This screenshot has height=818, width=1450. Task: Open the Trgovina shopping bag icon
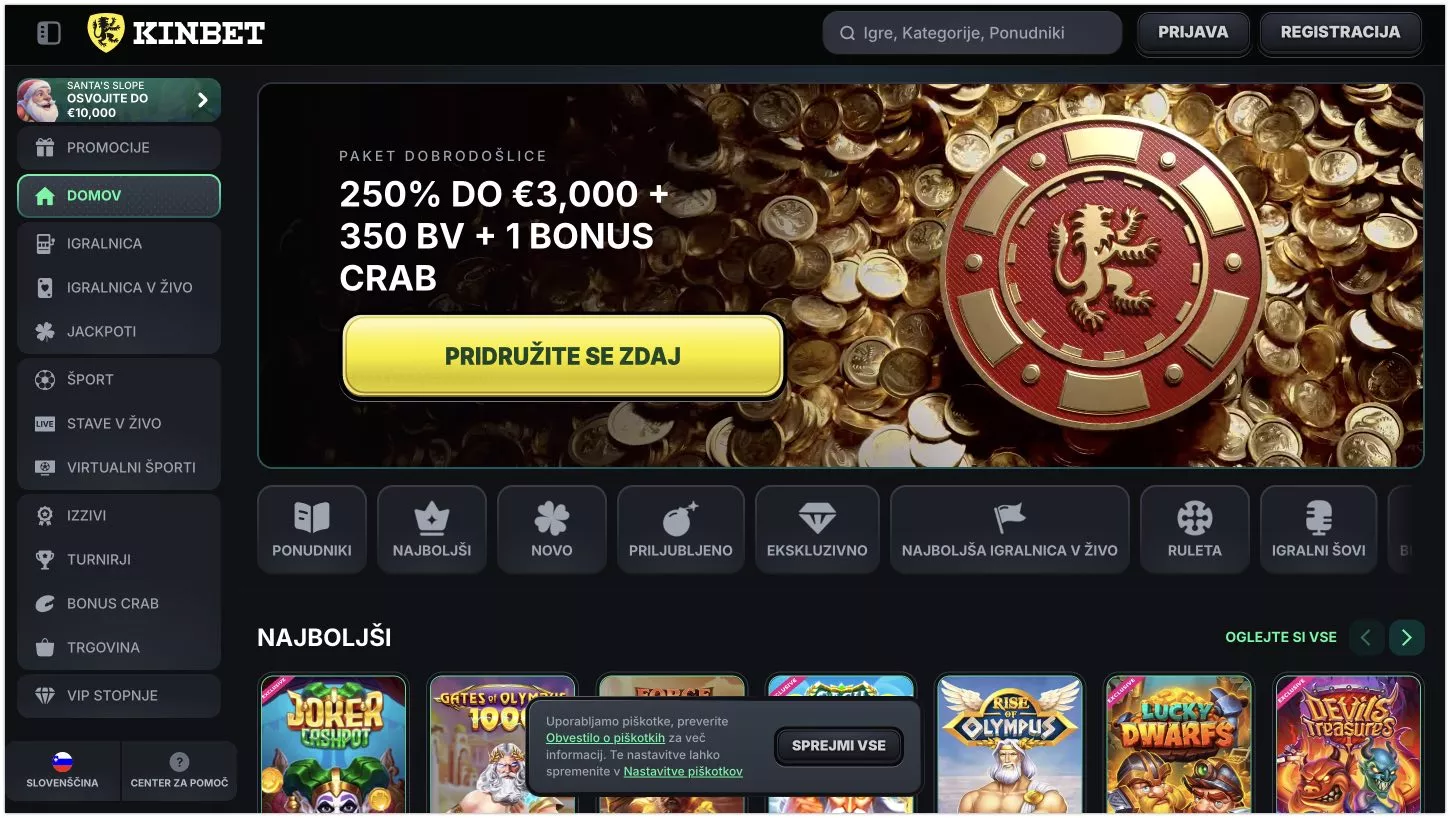[x=45, y=648]
